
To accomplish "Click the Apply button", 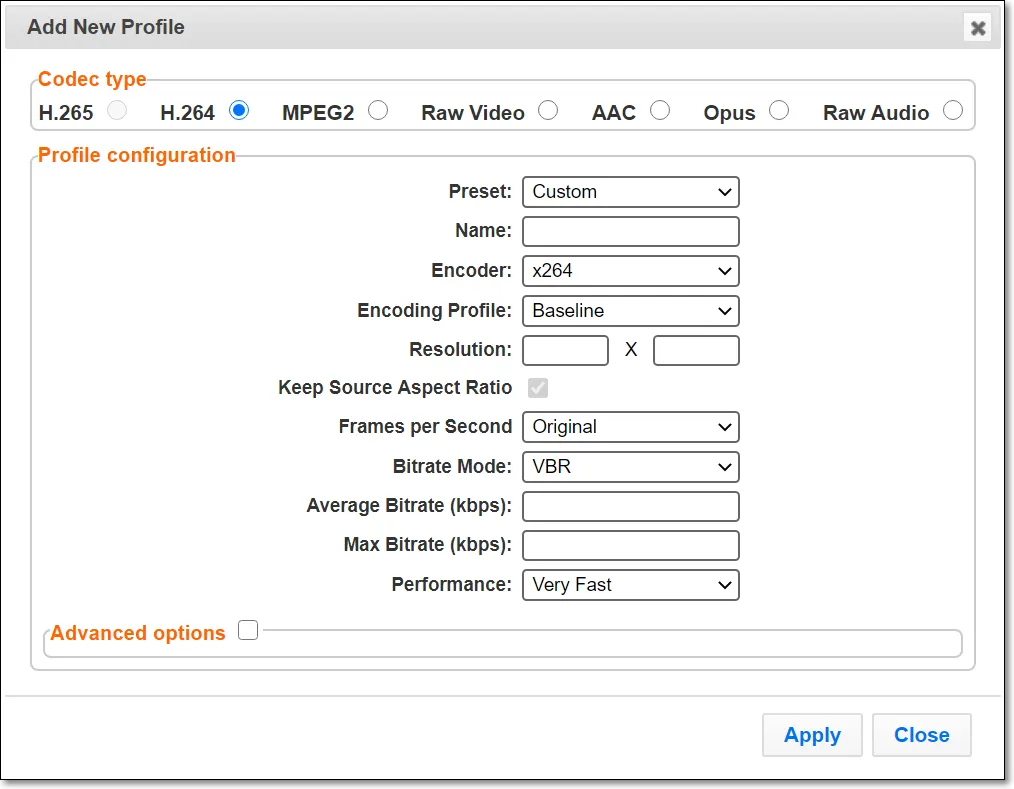I will 811,735.
